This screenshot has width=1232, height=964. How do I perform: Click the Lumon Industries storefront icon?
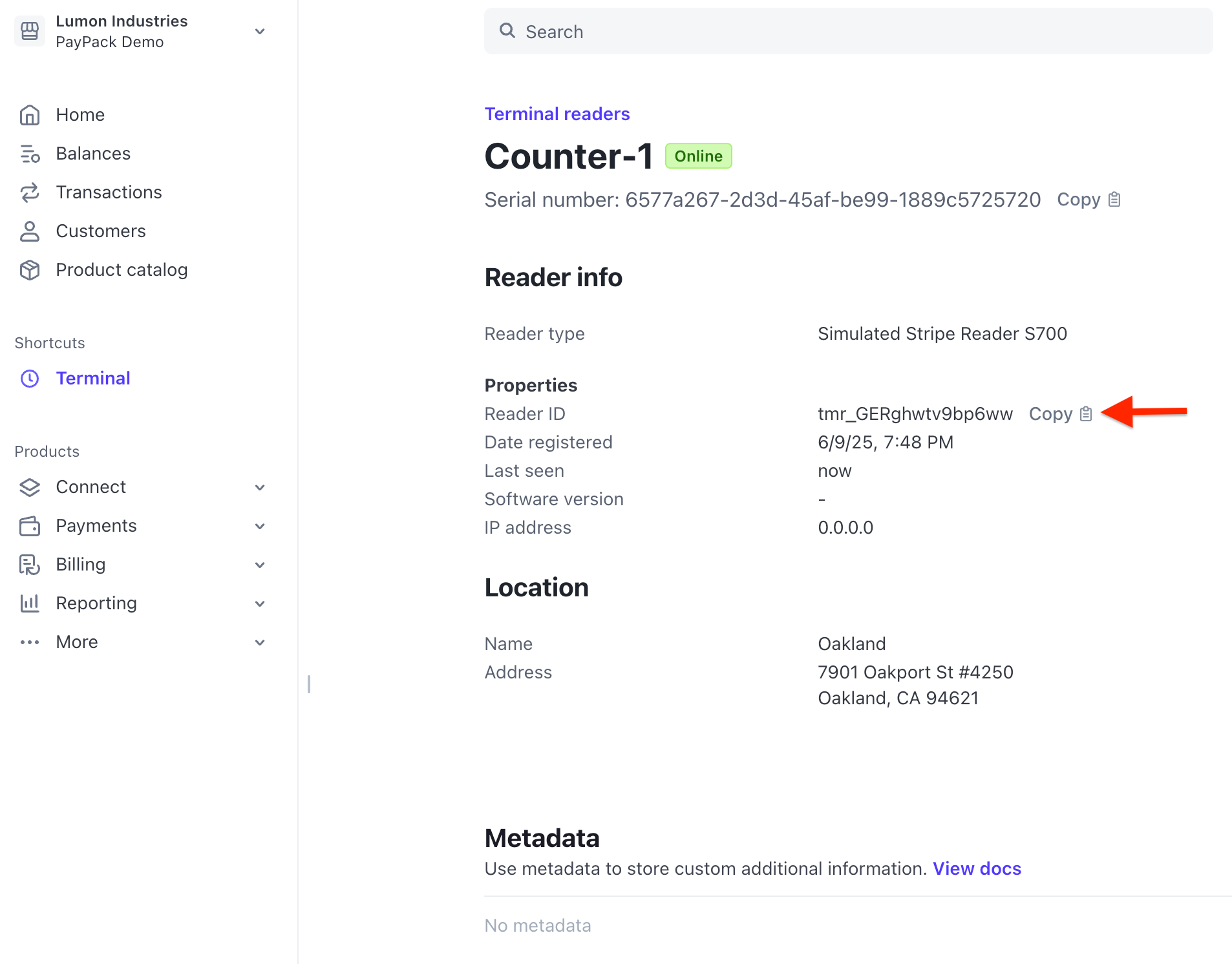(x=30, y=30)
